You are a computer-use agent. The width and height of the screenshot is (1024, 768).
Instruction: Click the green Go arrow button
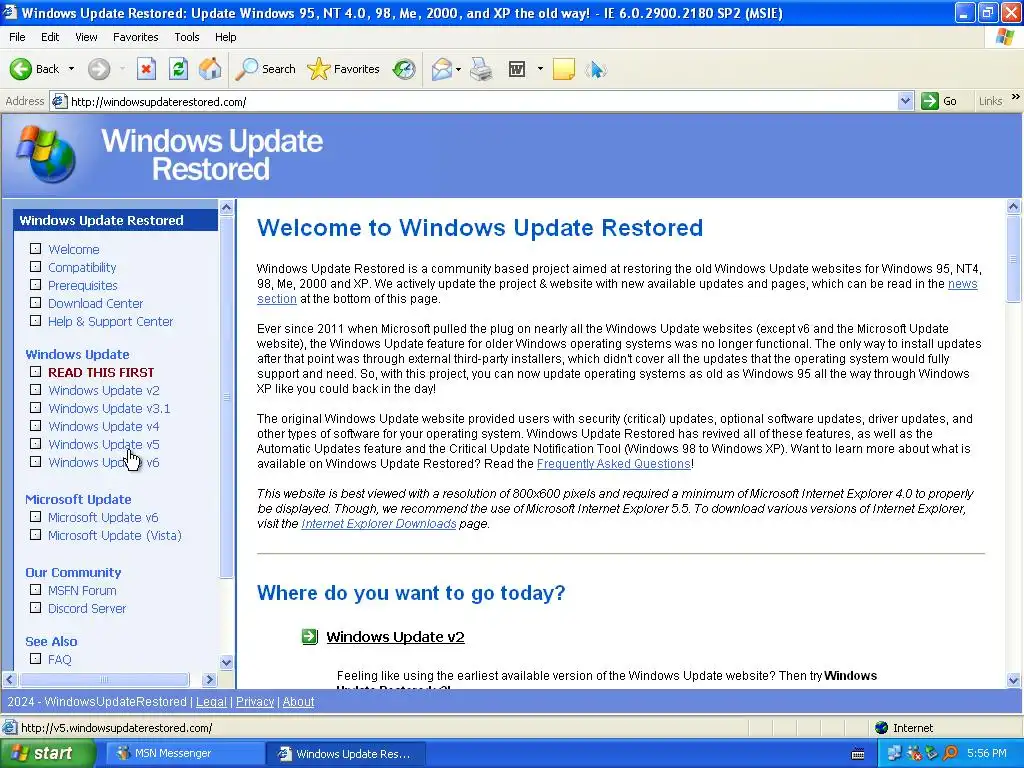(x=930, y=101)
